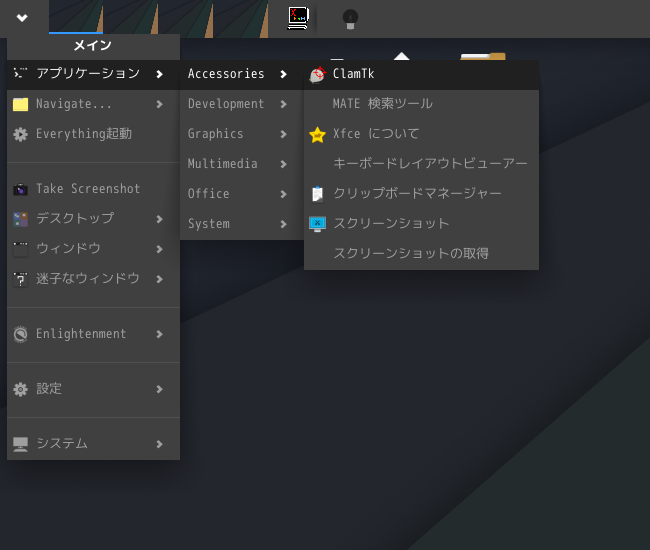Expand the Multimedia submenu arrow

284,164
